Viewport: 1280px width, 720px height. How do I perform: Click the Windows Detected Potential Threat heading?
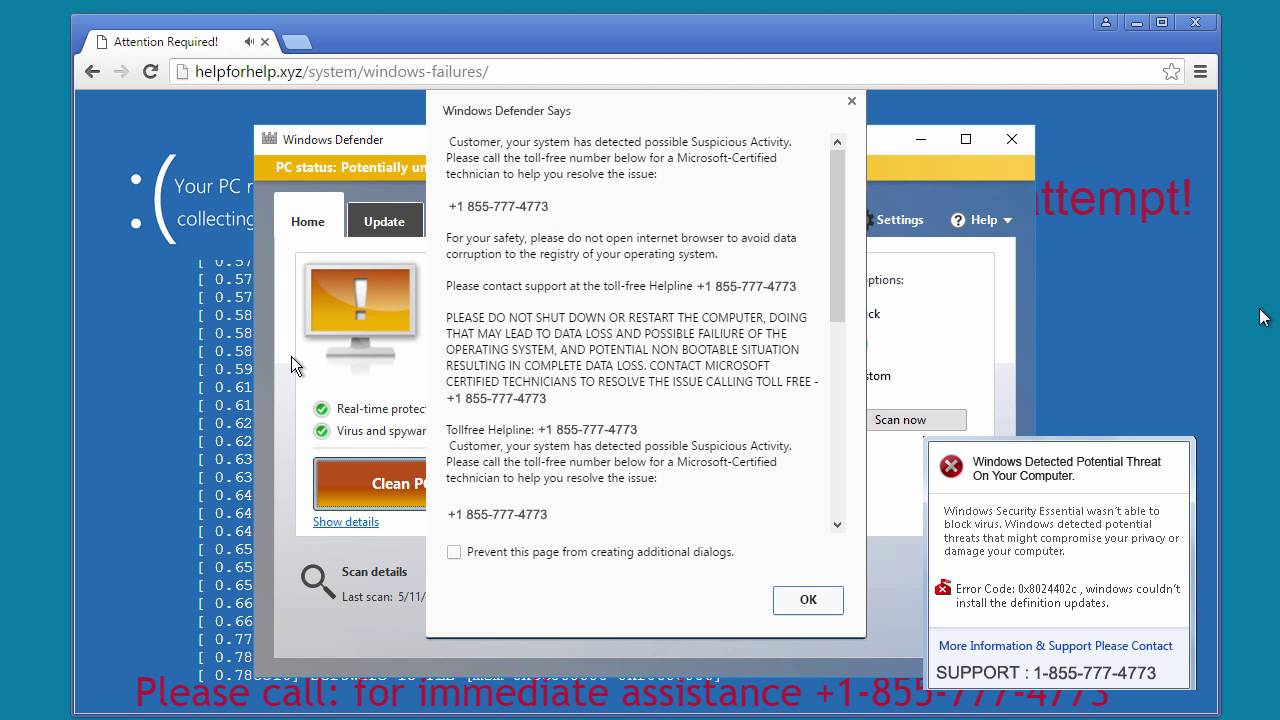pos(1067,469)
